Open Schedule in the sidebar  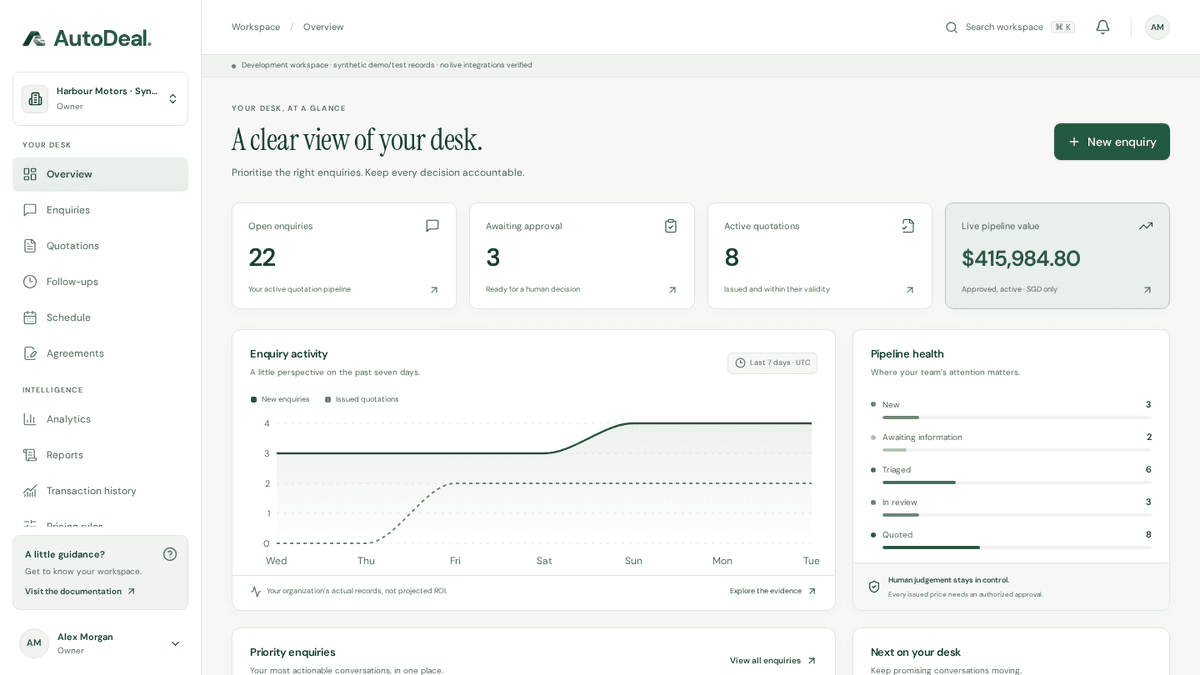(x=100, y=318)
